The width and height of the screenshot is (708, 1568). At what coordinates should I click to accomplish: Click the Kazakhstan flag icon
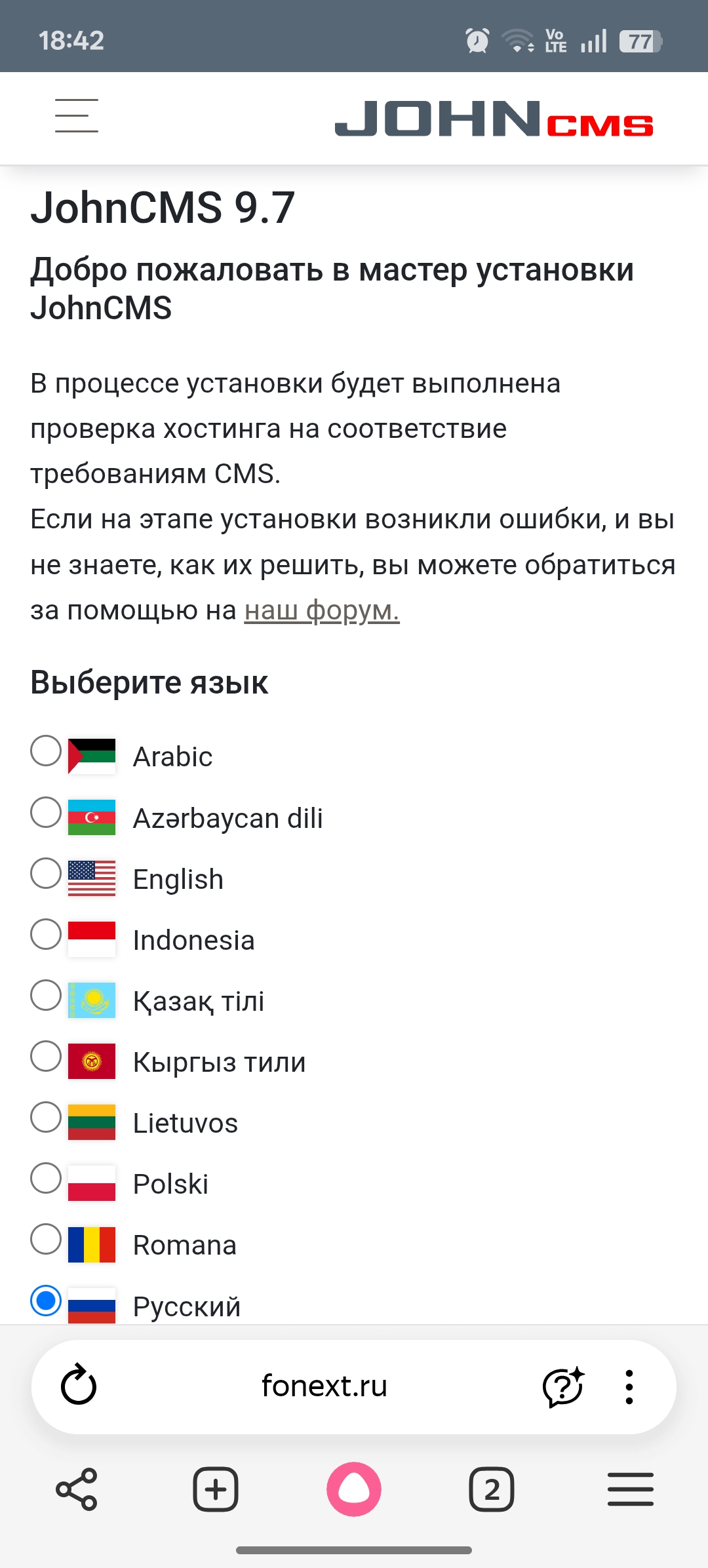coord(92,1000)
